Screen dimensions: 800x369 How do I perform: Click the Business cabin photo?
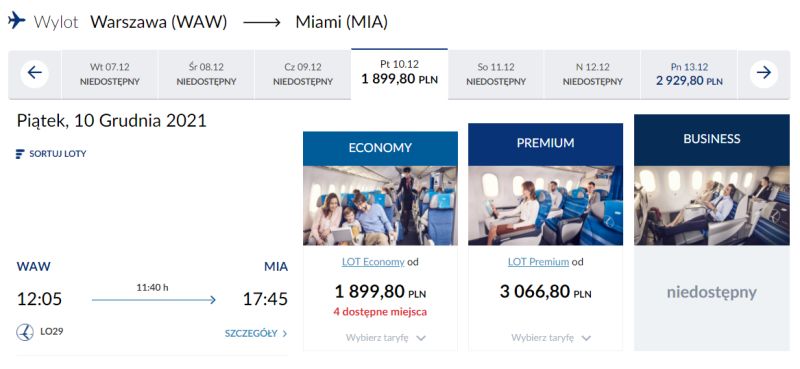(x=712, y=206)
